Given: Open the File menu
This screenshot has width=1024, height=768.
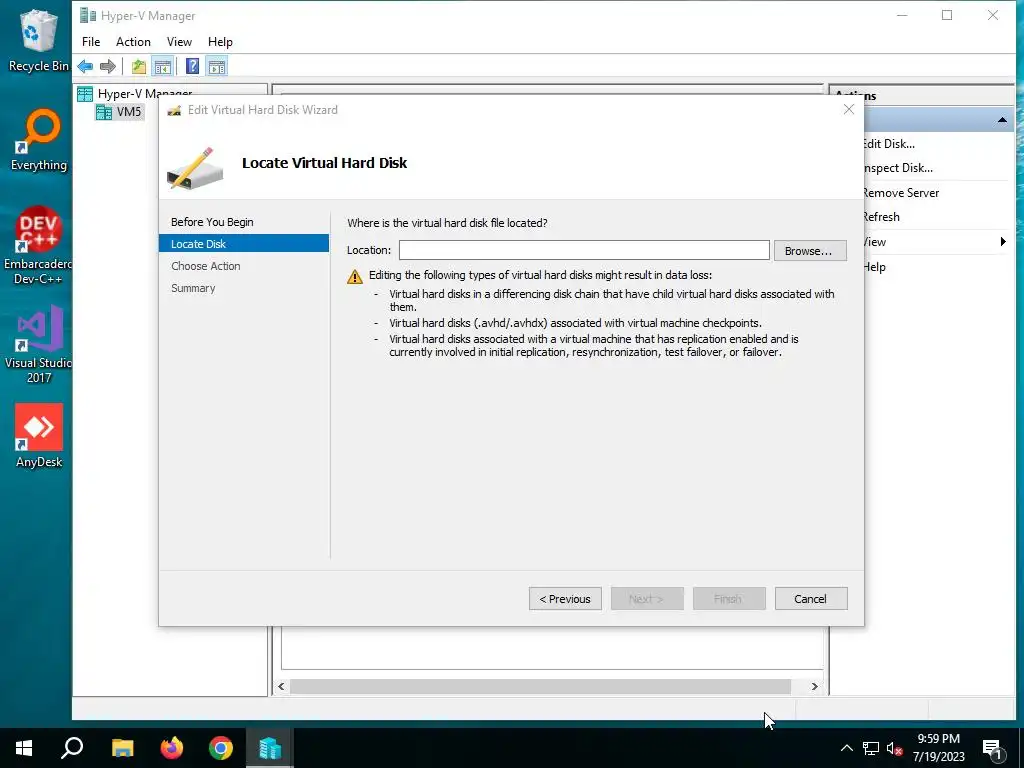Looking at the screenshot, I should coord(91,42).
